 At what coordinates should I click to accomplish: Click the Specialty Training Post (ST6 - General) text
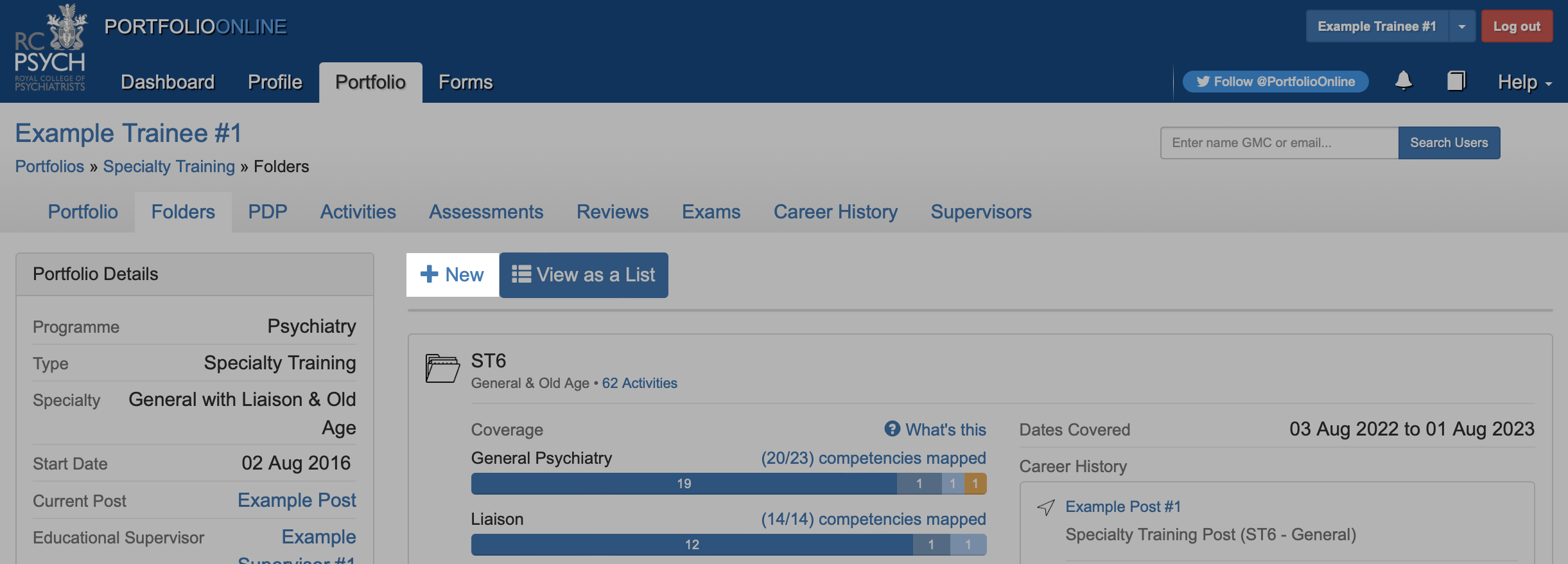click(x=1211, y=534)
